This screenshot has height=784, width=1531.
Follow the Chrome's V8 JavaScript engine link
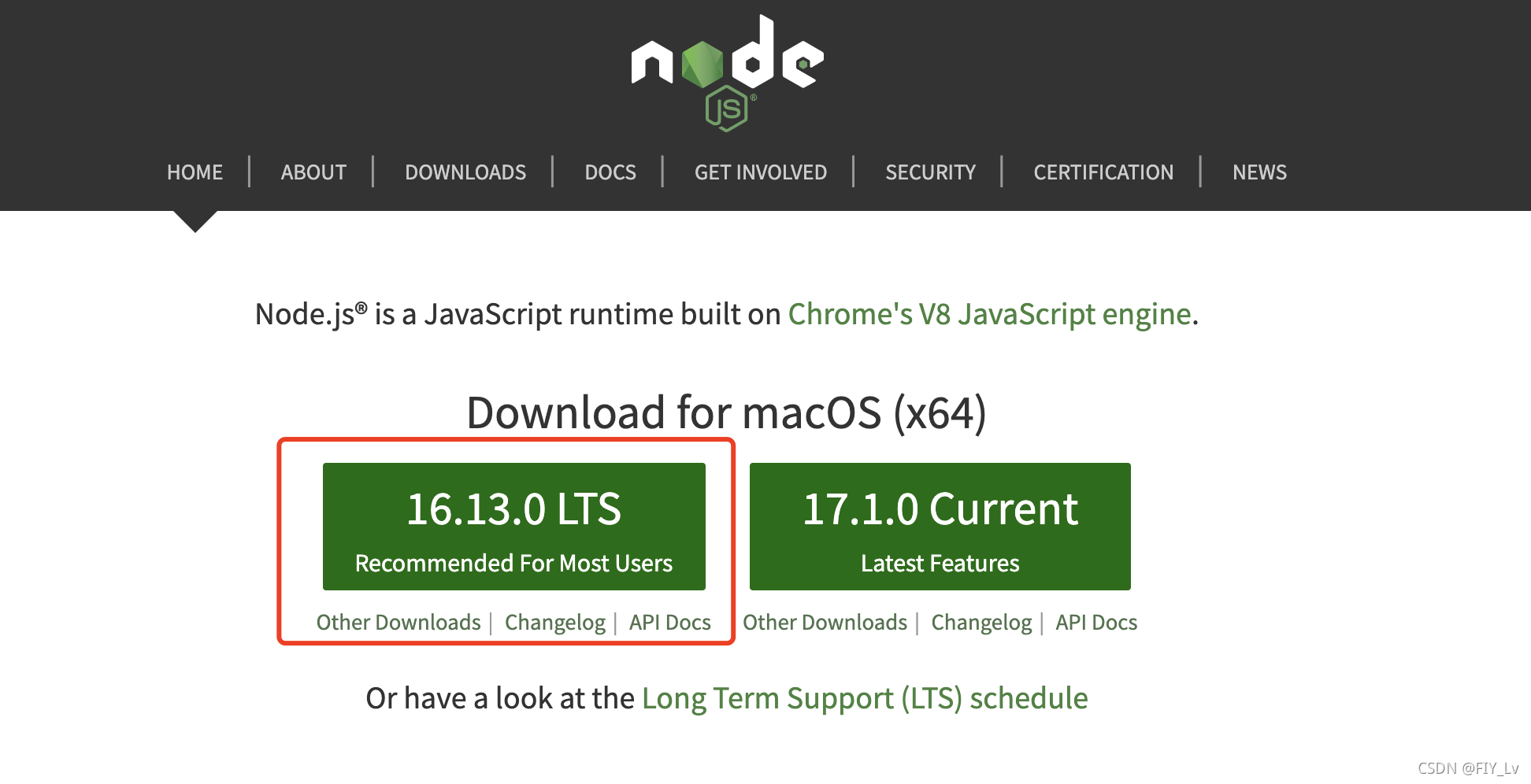[990, 314]
